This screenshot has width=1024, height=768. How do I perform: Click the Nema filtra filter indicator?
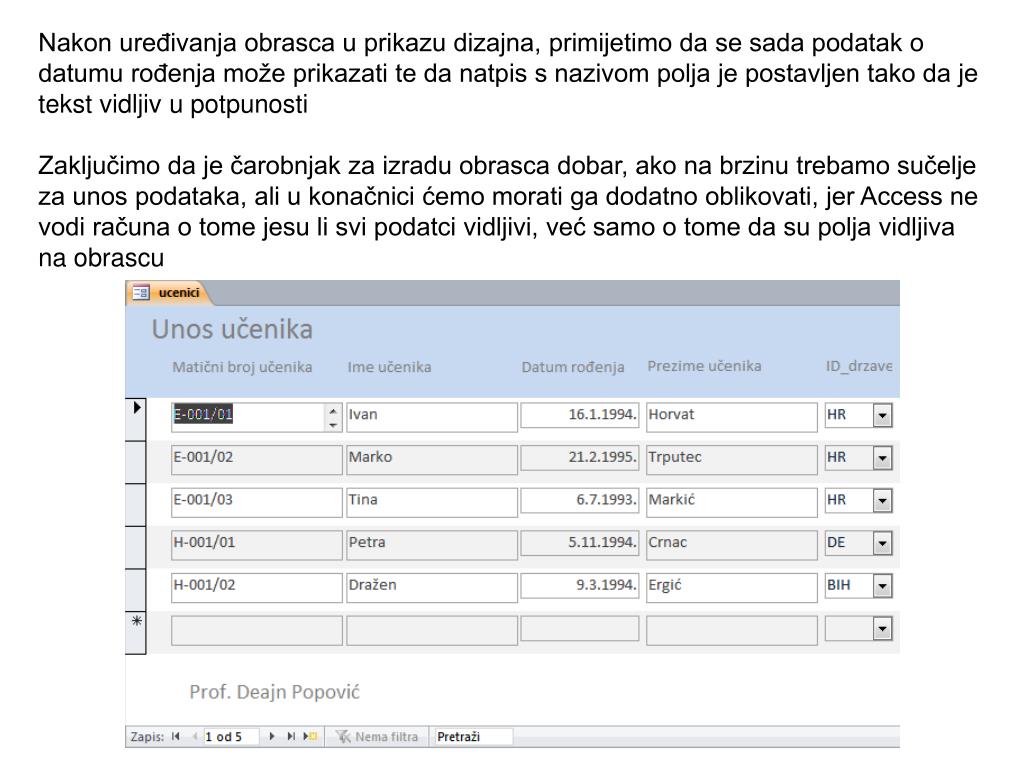377,737
